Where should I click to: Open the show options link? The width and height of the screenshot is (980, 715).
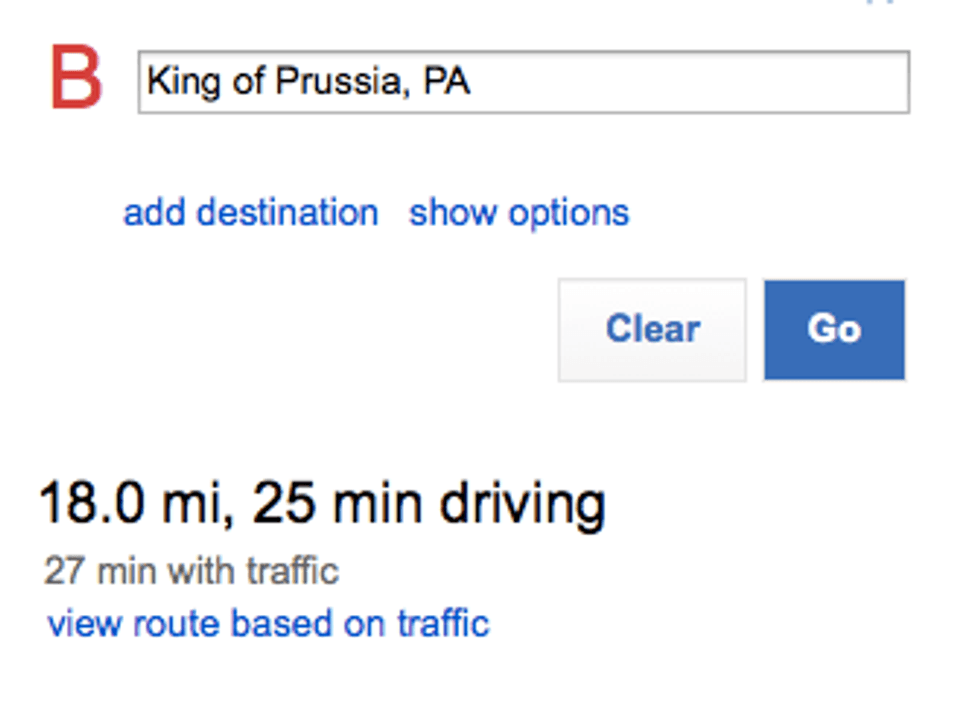coord(519,213)
